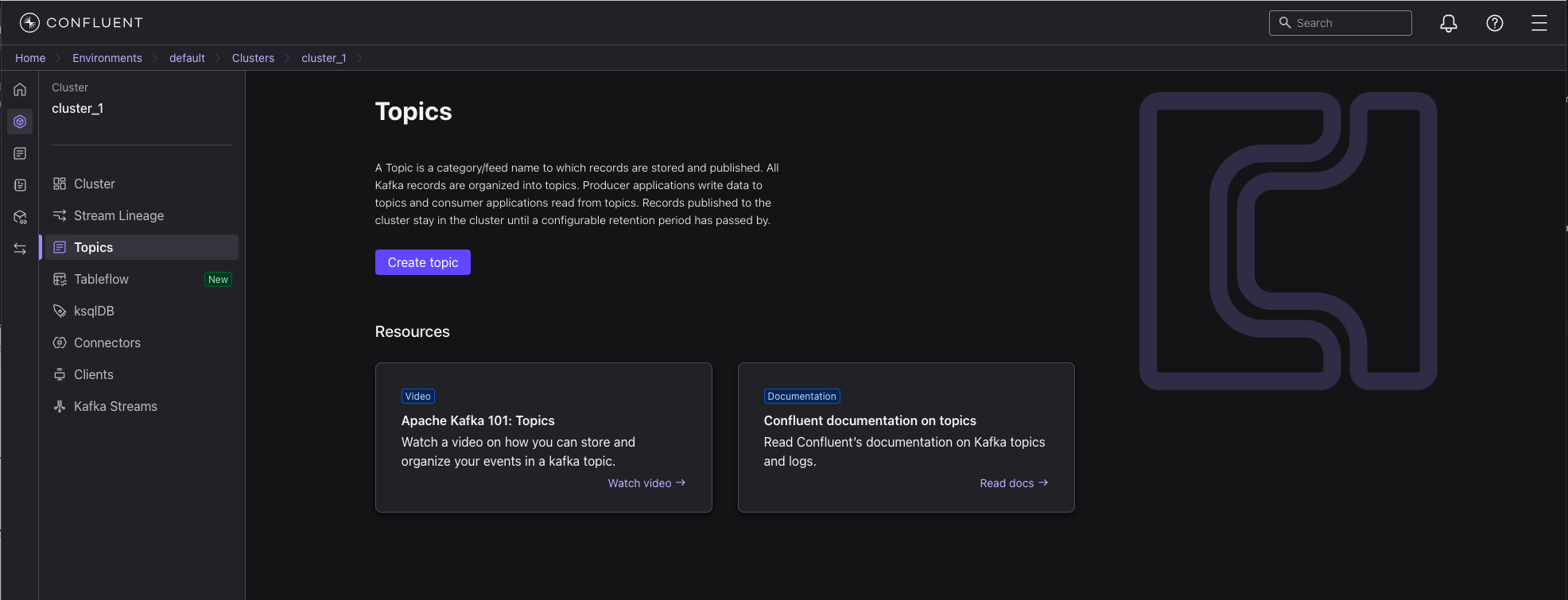Click the Create topic button
The image size is (1568, 600).
pos(423,262)
